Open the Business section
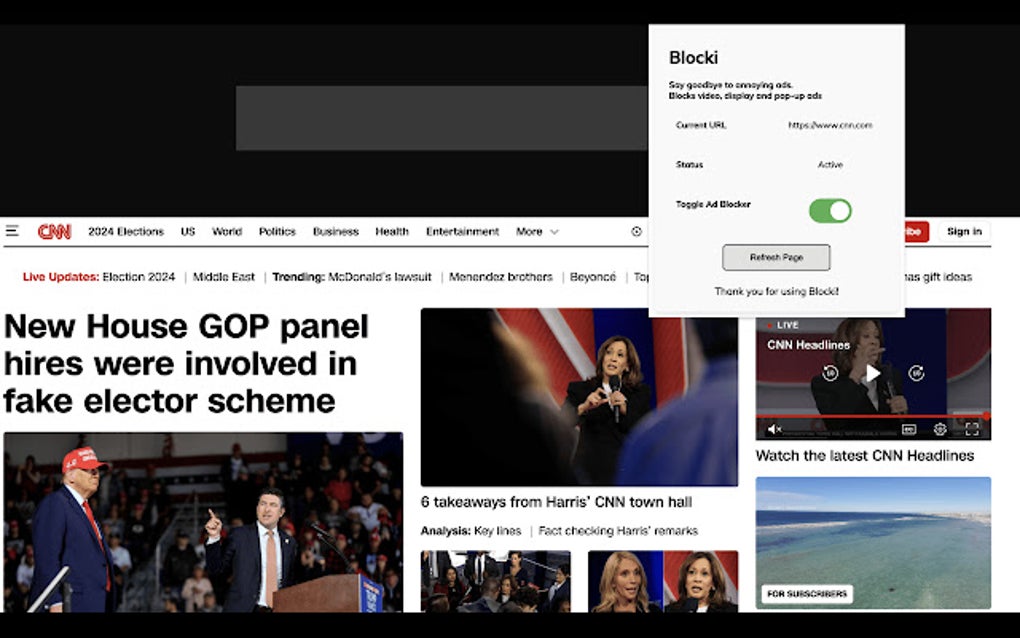The width and height of the screenshot is (1020, 638). (336, 231)
